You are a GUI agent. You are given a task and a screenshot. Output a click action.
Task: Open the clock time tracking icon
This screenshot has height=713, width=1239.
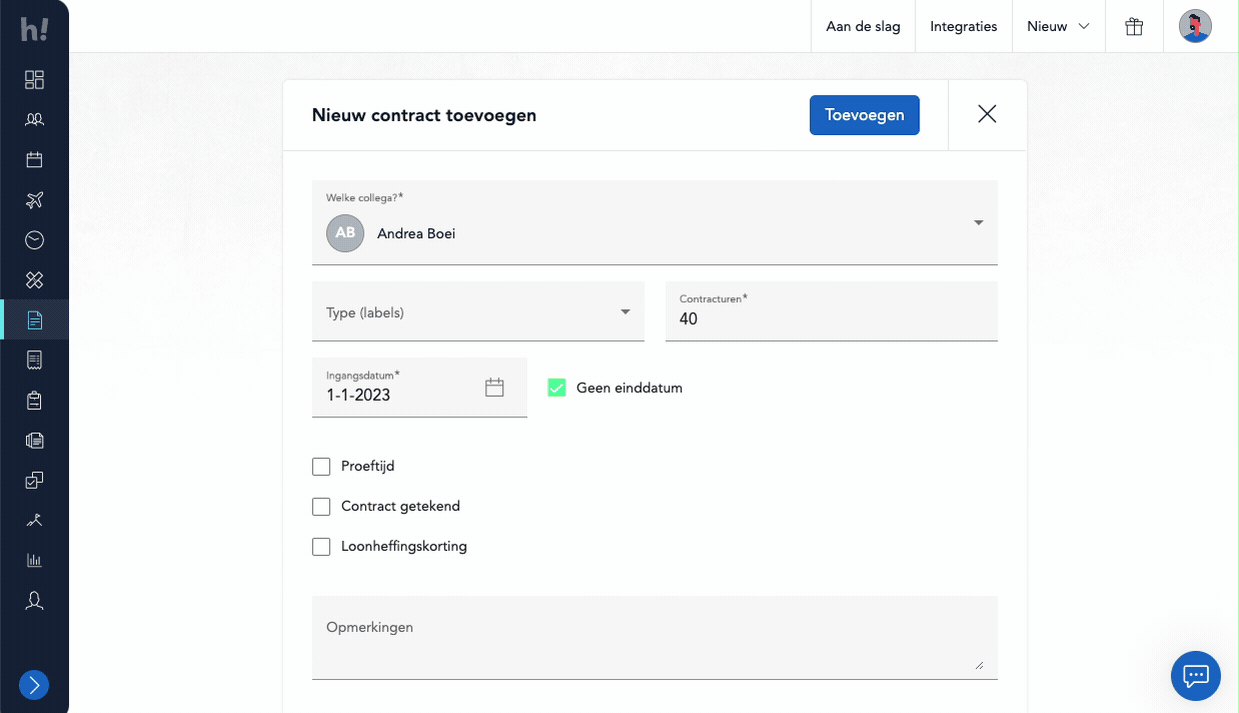coord(34,240)
